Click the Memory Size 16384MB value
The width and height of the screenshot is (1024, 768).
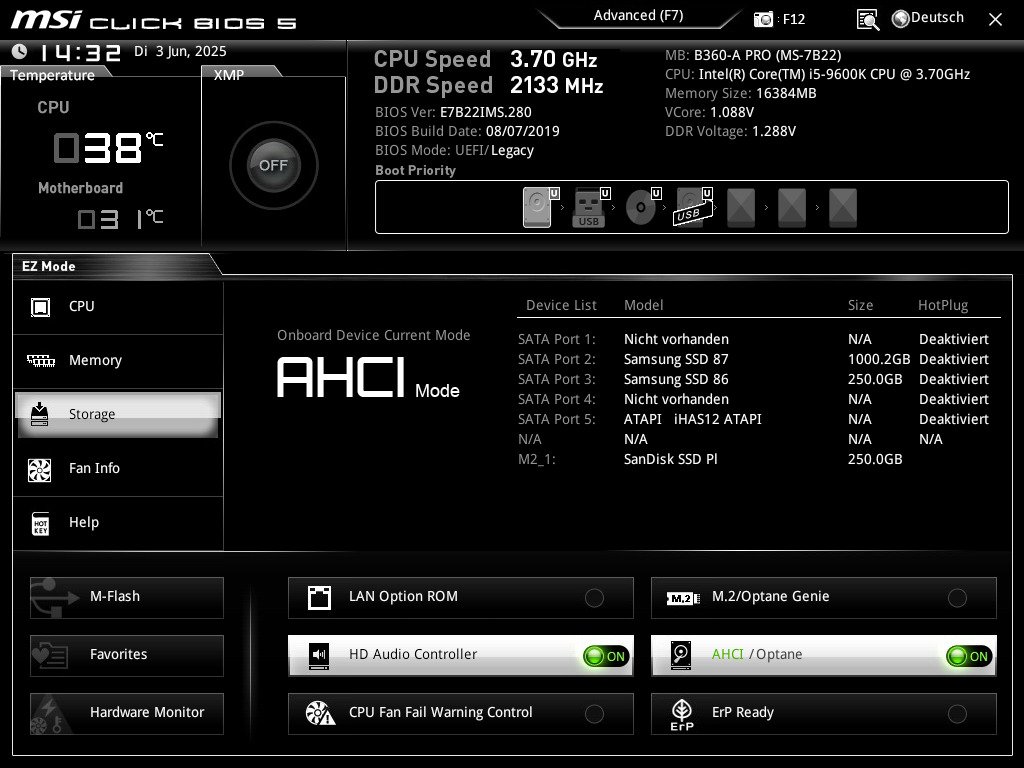click(786, 93)
